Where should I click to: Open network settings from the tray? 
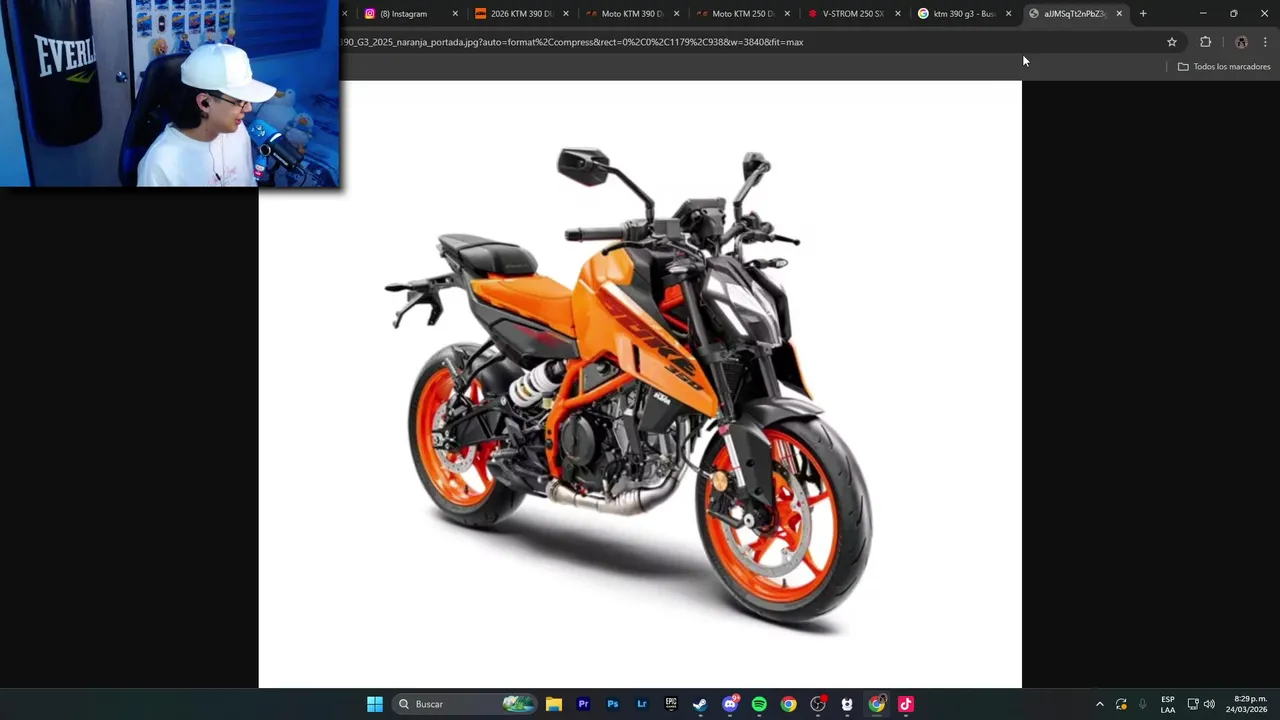pos(1193,704)
